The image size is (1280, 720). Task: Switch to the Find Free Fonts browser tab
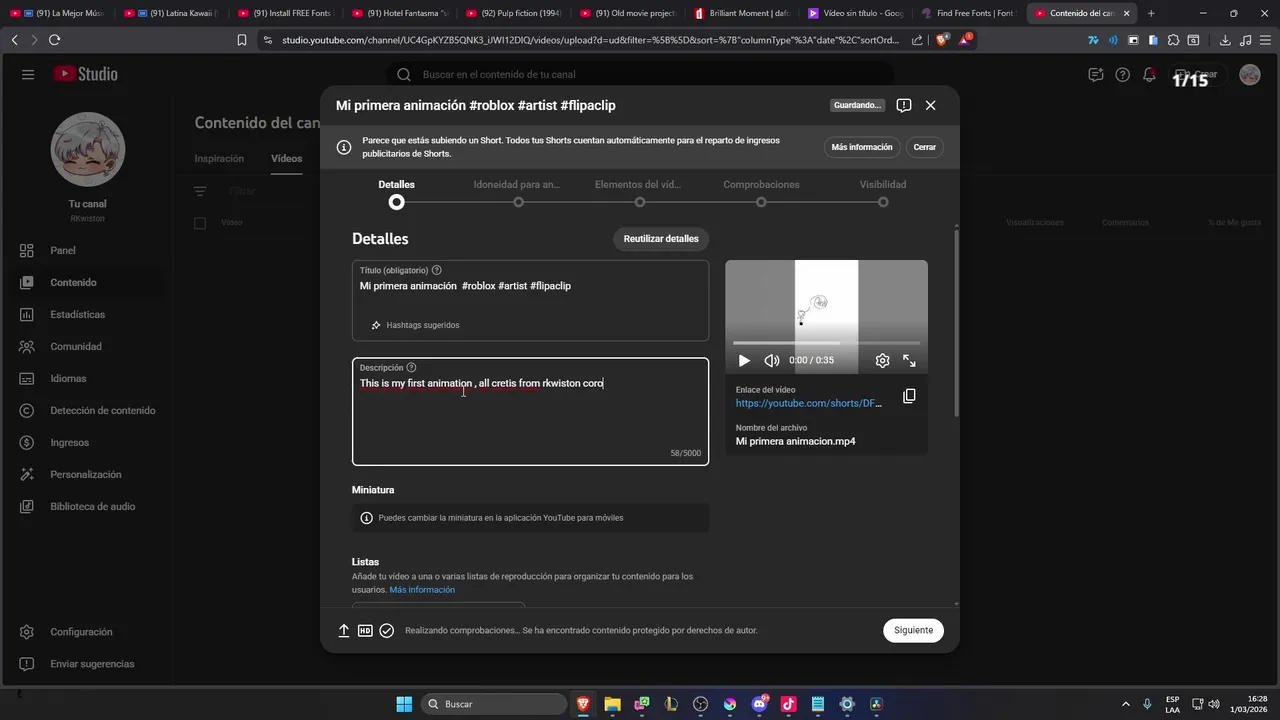[968, 14]
